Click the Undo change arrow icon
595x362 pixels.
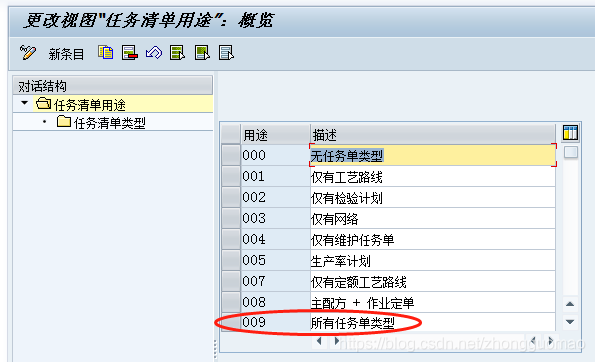pyautogui.click(x=154, y=52)
